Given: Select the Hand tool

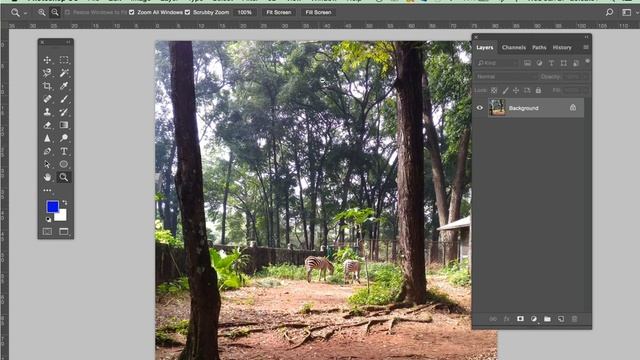Looking at the screenshot, I should click(x=47, y=177).
